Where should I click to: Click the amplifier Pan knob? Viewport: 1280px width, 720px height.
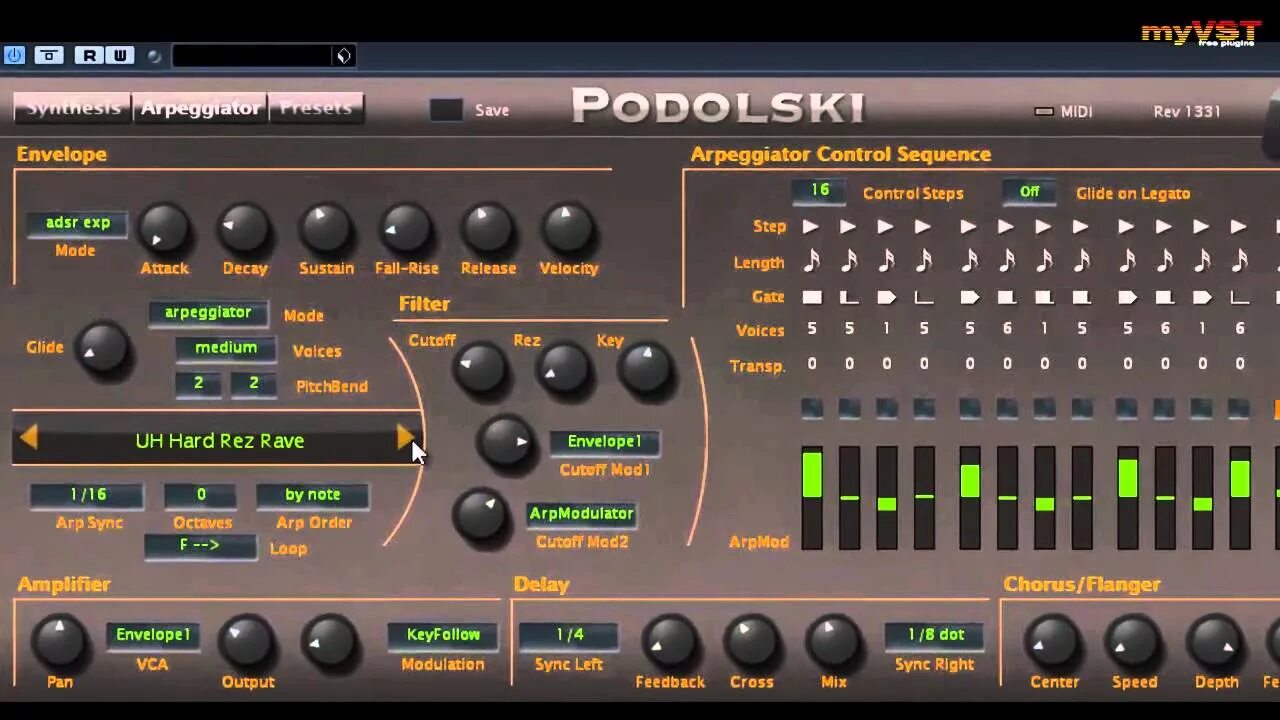pyautogui.click(x=59, y=641)
